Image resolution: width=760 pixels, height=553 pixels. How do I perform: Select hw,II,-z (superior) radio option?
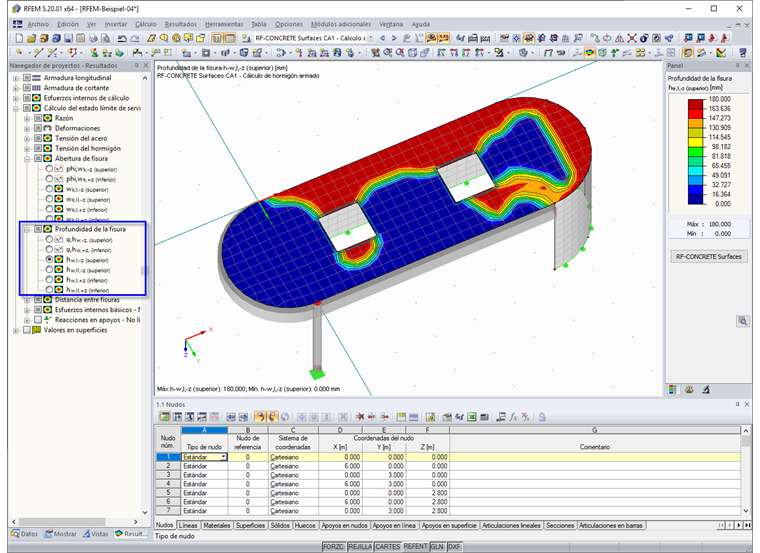[x=49, y=269]
